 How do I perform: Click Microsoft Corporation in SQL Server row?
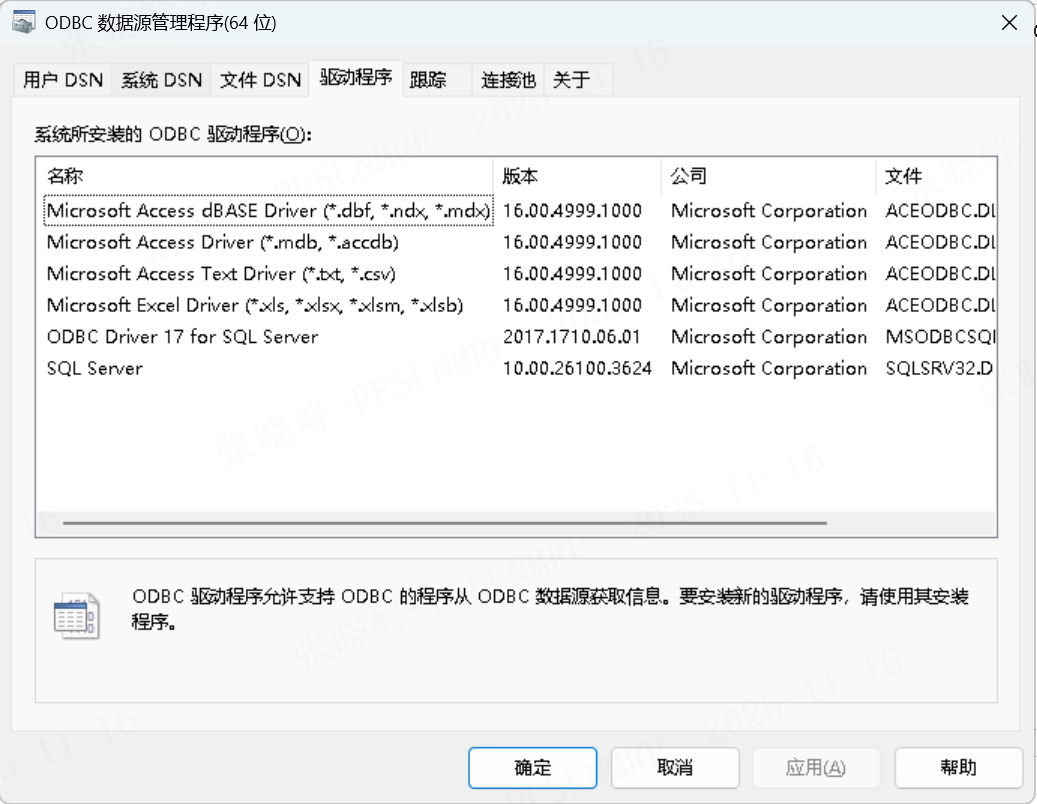(x=768, y=369)
